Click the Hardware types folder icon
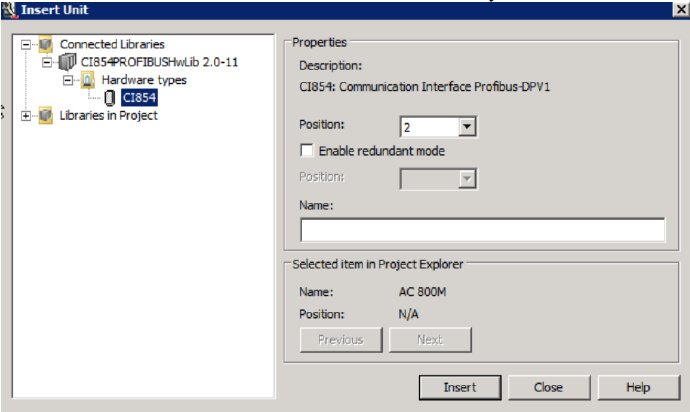Image resolution: width=690 pixels, height=412 pixels. (87, 80)
